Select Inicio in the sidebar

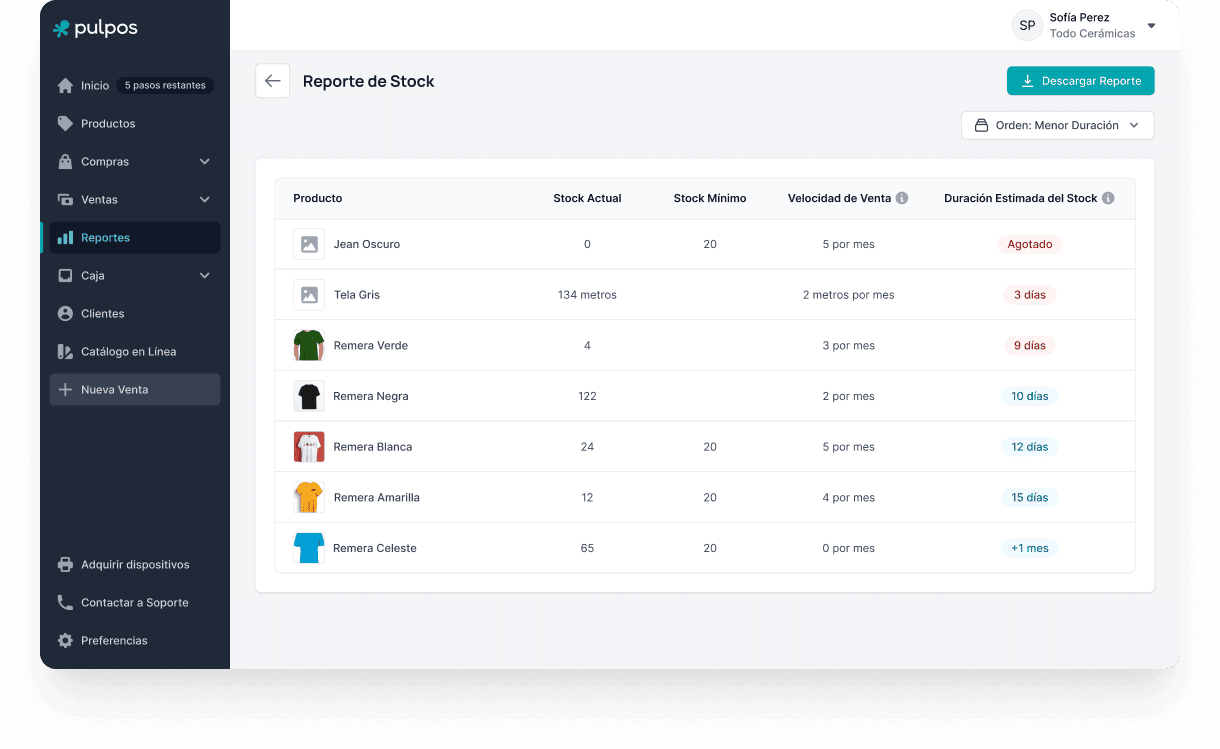coord(95,86)
